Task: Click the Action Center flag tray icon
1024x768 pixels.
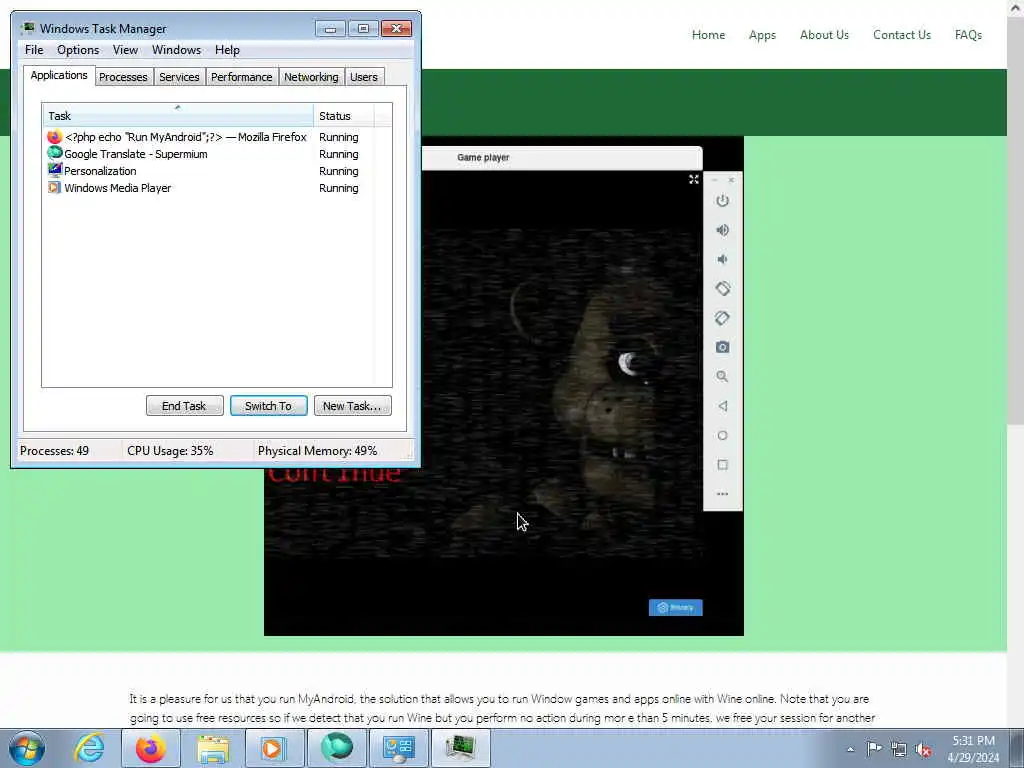Action: tap(874, 748)
